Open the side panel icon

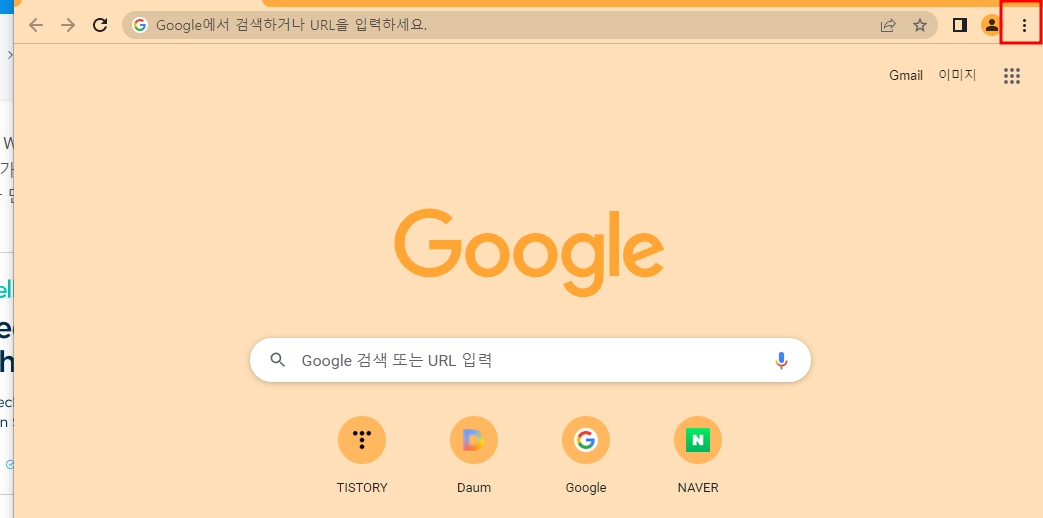point(959,25)
